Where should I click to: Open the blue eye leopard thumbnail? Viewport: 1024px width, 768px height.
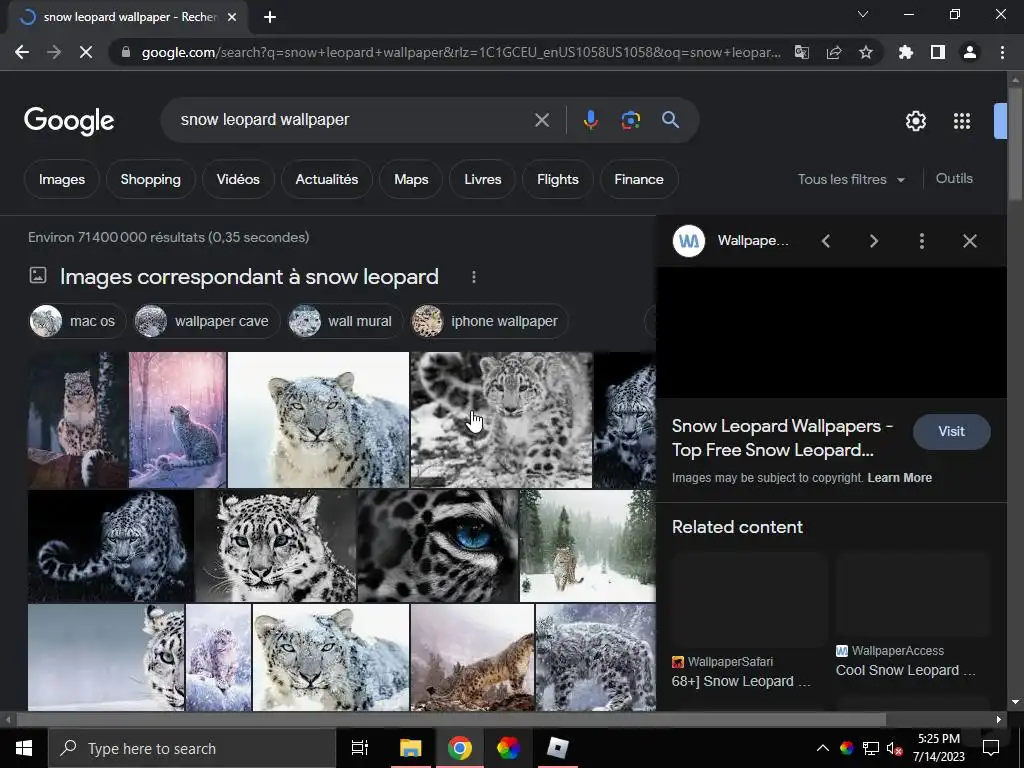click(438, 546)
